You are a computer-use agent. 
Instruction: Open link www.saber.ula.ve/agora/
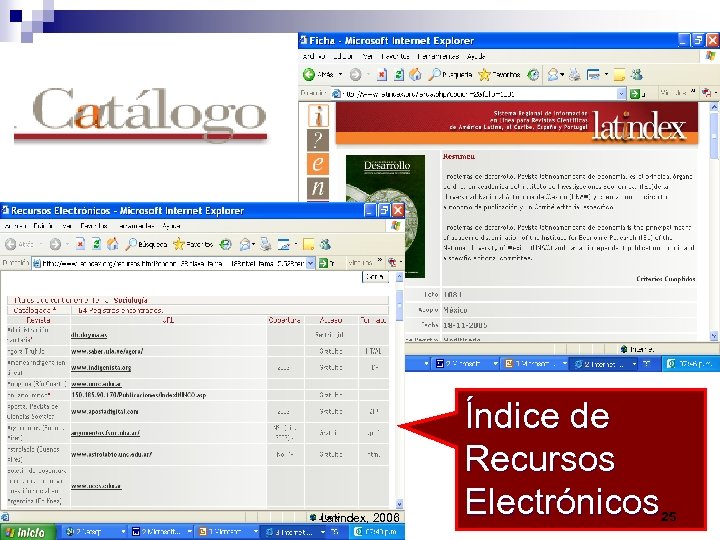107,351
